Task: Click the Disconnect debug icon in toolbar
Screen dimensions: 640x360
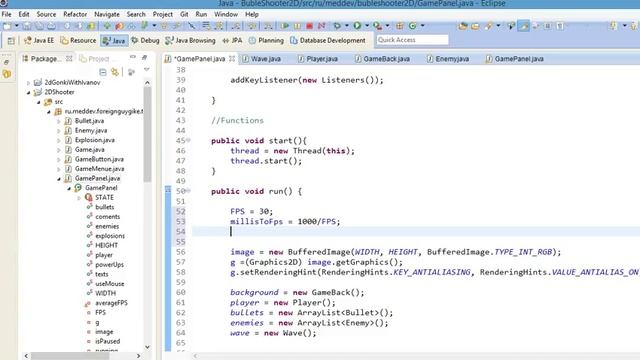Action: [x=322, y=26]
